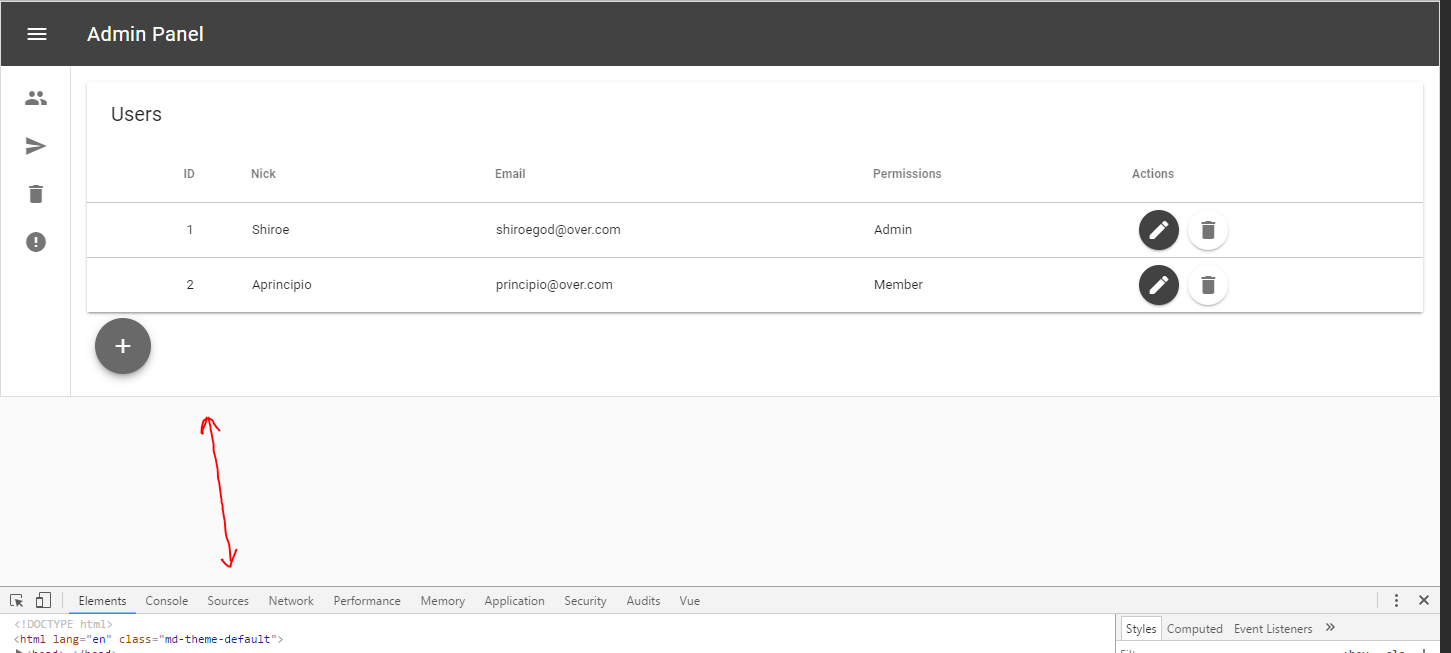Click the inspect element picker icon in DevTools
The image size is (1451, 653).
click(15, 599)
